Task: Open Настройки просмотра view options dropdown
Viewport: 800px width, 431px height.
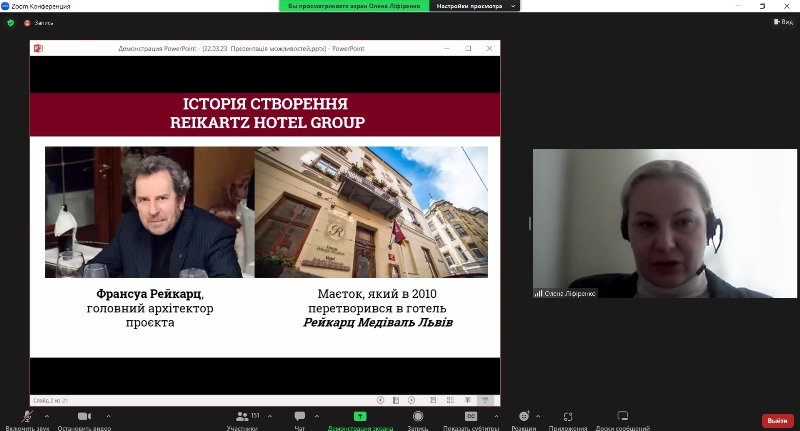Action: click(475, 6)
